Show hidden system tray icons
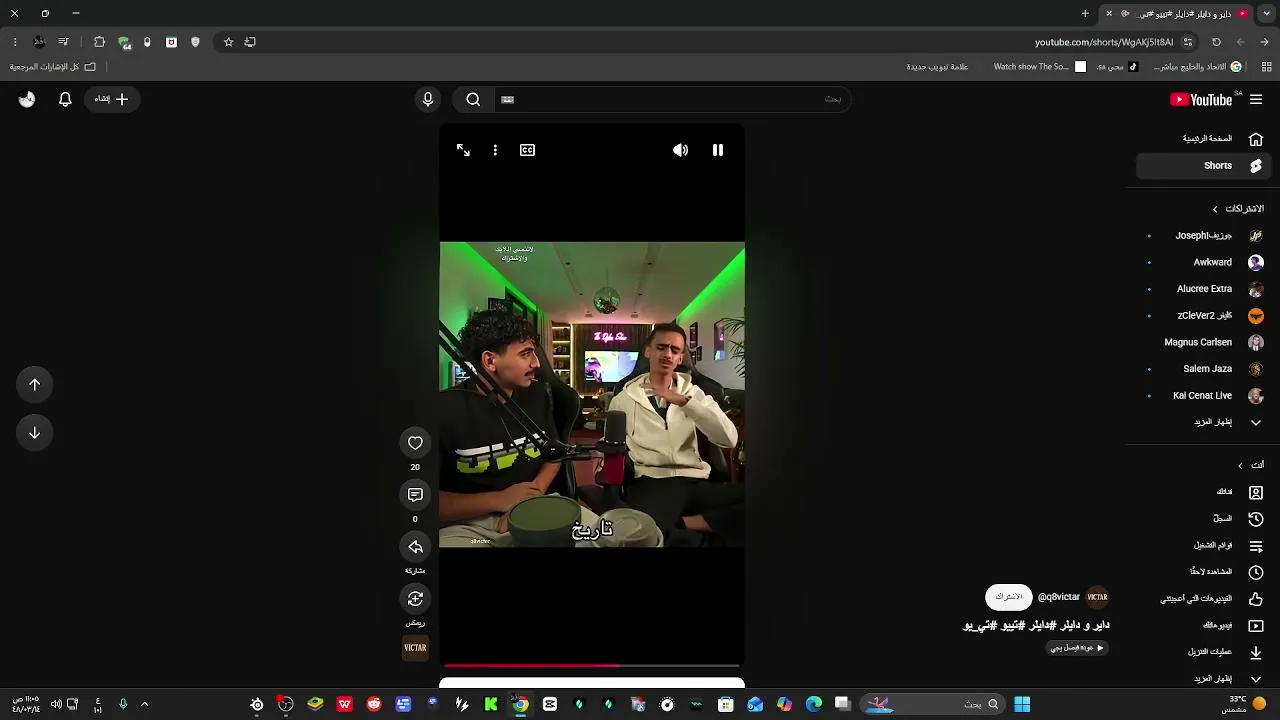The height and width of the screenshot is (720, 1280). (x=144, y=704)
